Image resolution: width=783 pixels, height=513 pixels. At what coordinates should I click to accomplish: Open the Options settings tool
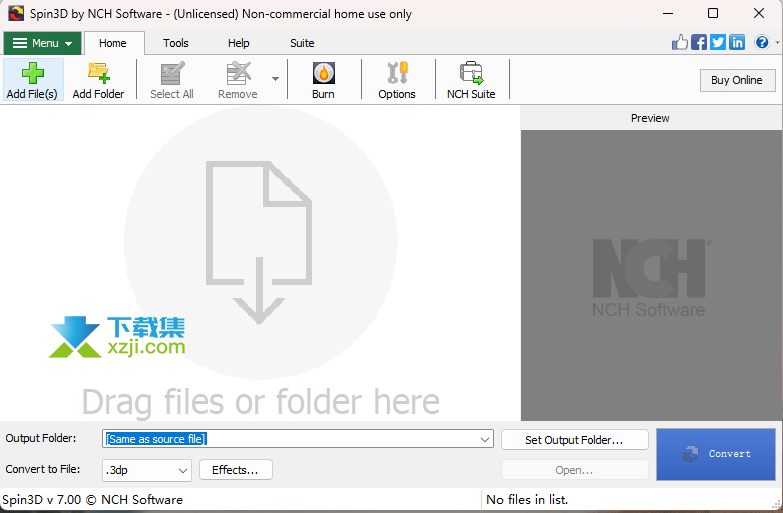pyautogui.click(x=396, y=80)
